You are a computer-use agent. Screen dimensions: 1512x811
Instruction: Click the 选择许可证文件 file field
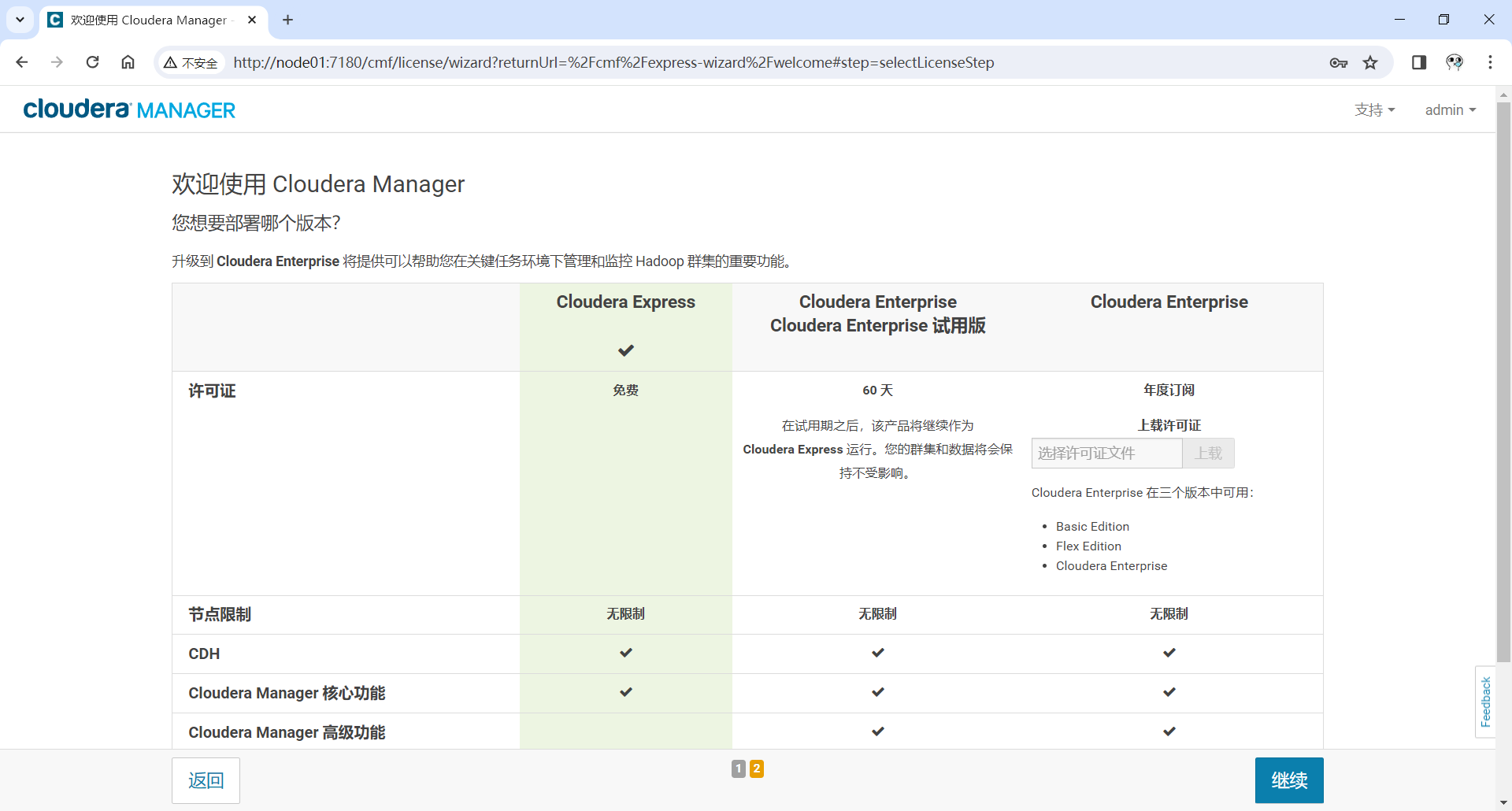pyautogui.click(x=1106, y=454)
